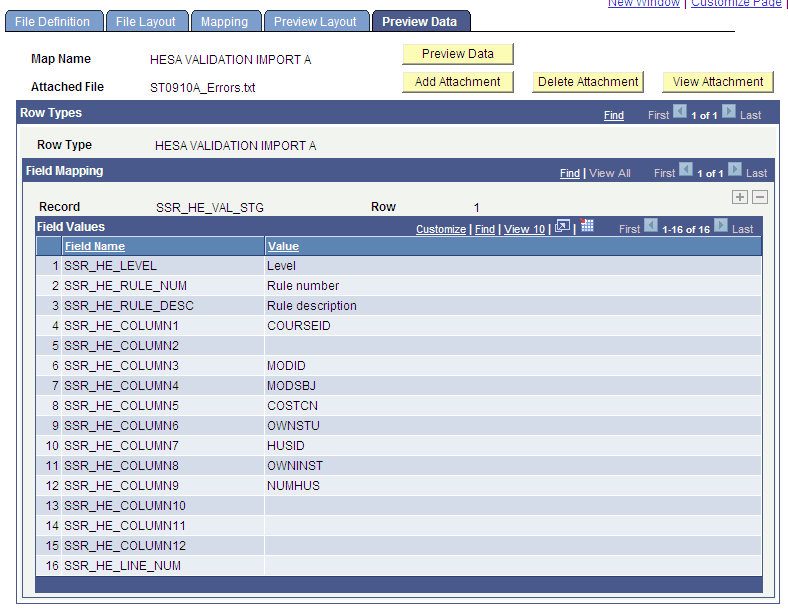
Task: Select SSR_HE_COLUMN5 field name cell
Action: [163, 406]
